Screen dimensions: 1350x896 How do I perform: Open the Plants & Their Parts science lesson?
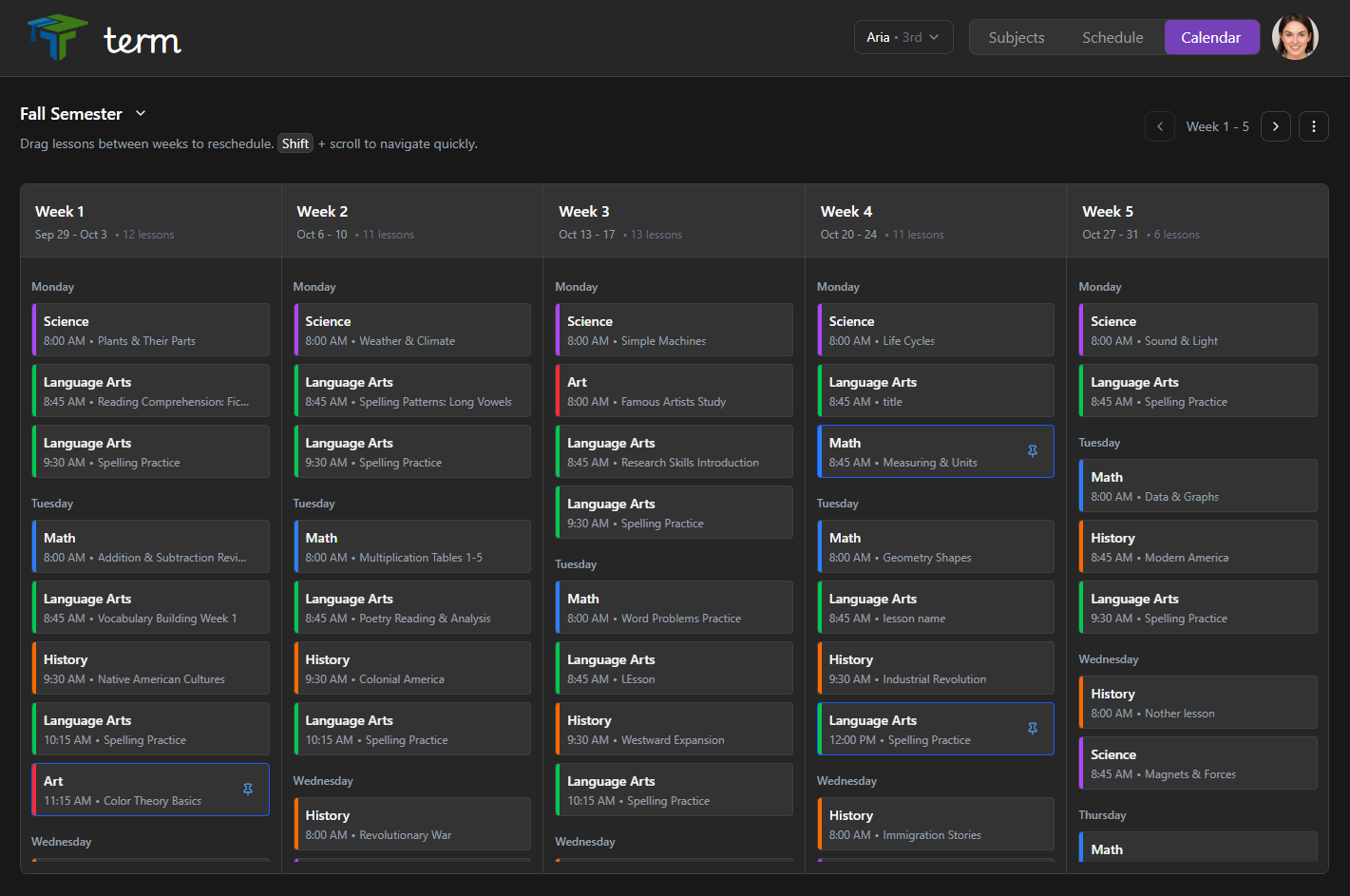pyautogui.click(x=150, y=331)
